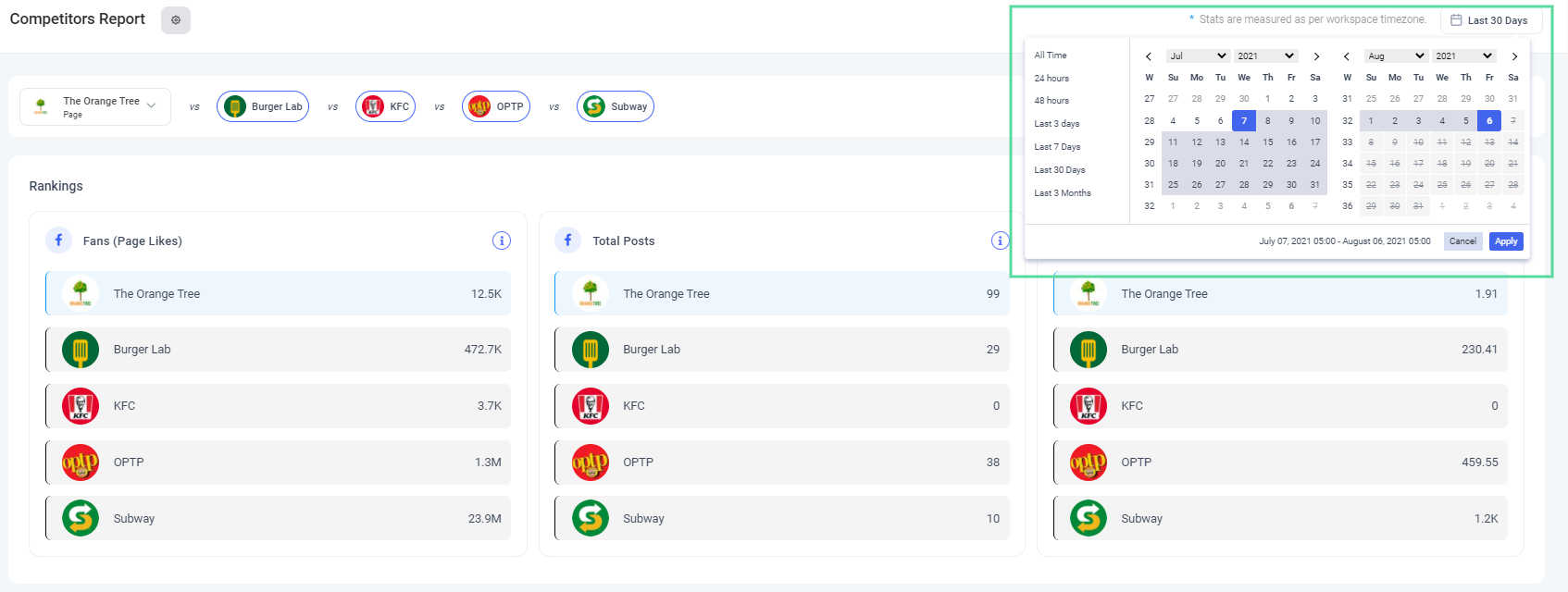Viewport: 1568px width, 592px height.
Task: Click info icon on Total Posts card
Action: [1000, 240]
